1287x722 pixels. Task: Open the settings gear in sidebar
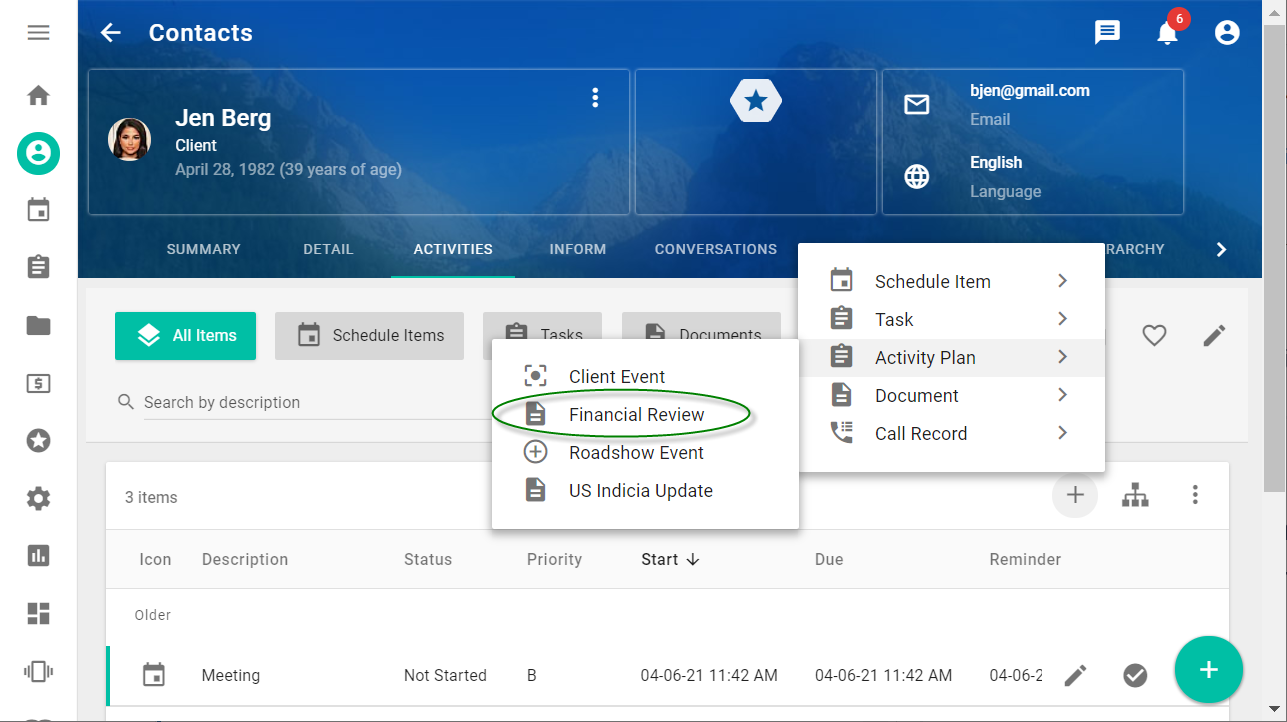(x=38, y=498)
